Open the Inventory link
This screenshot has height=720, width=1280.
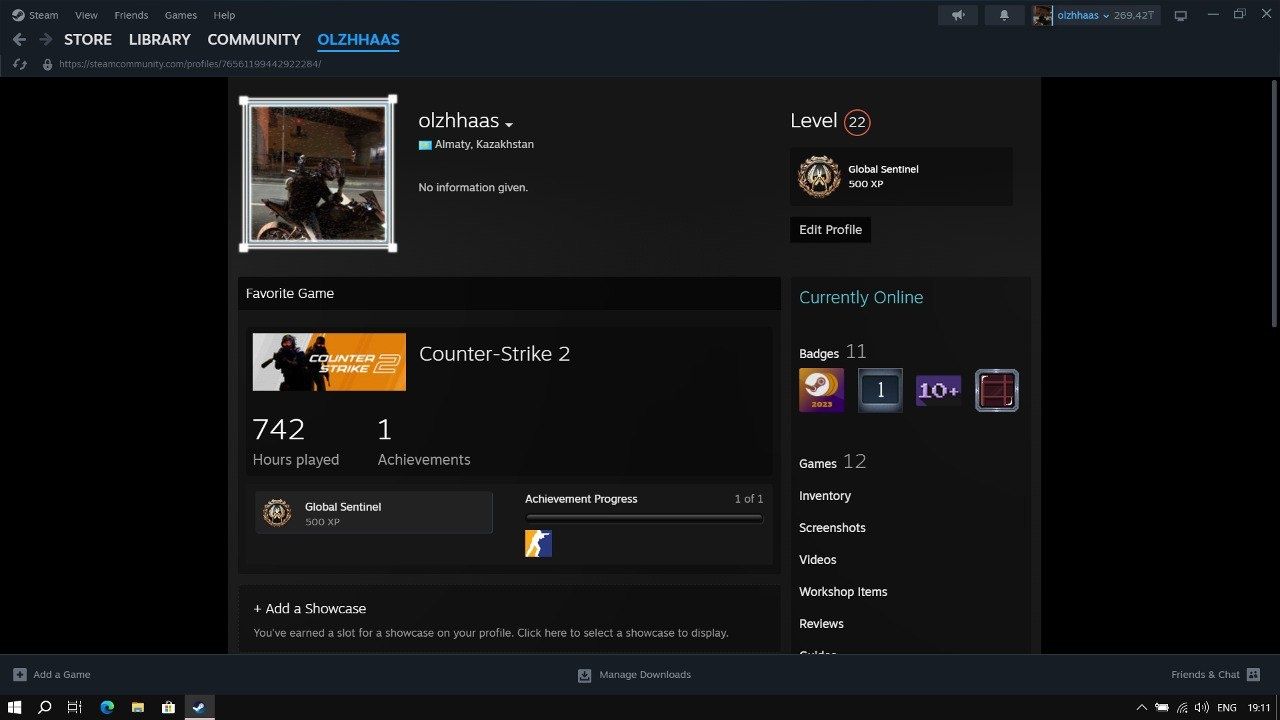coord(825,496)
